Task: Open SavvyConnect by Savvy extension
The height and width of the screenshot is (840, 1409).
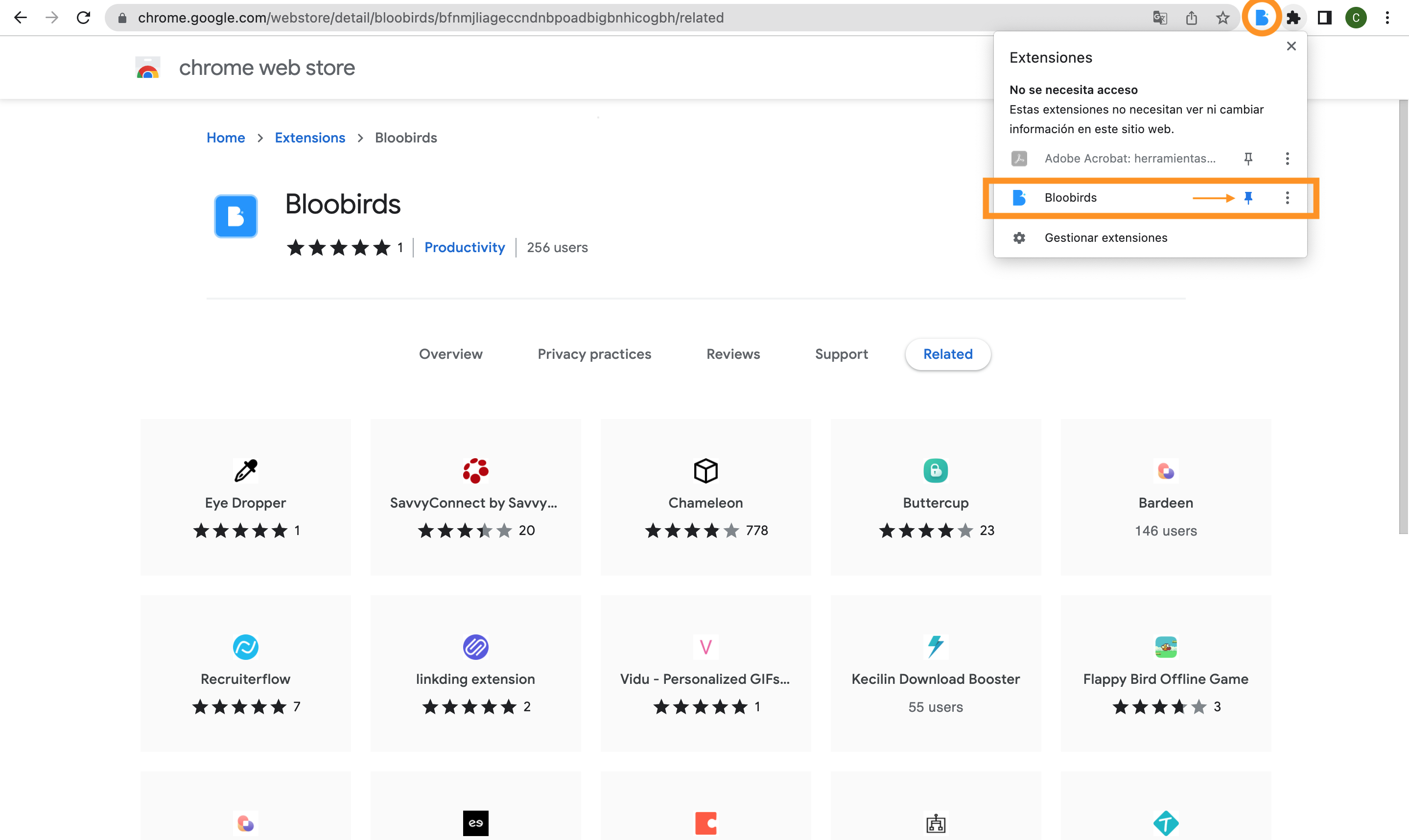Action: [x=475, y=497]
